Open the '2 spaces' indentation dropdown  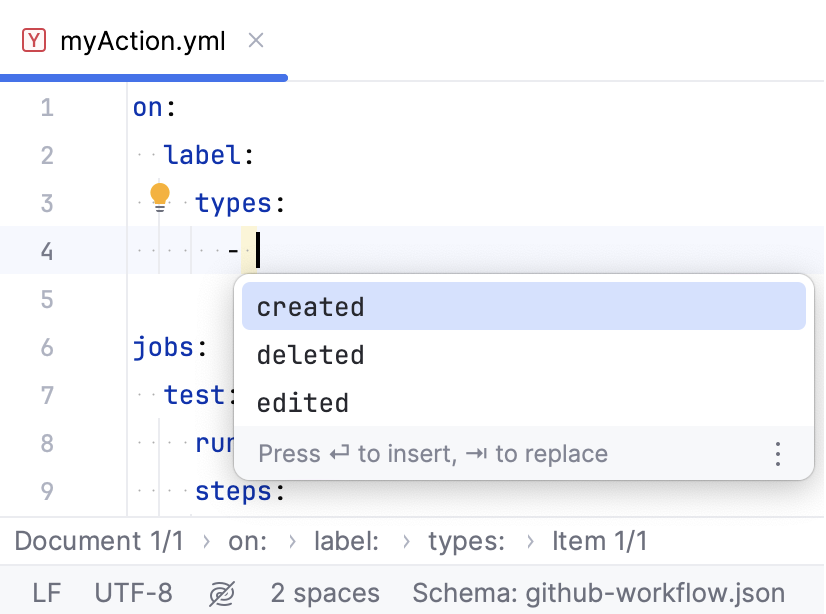click(324, 592)
